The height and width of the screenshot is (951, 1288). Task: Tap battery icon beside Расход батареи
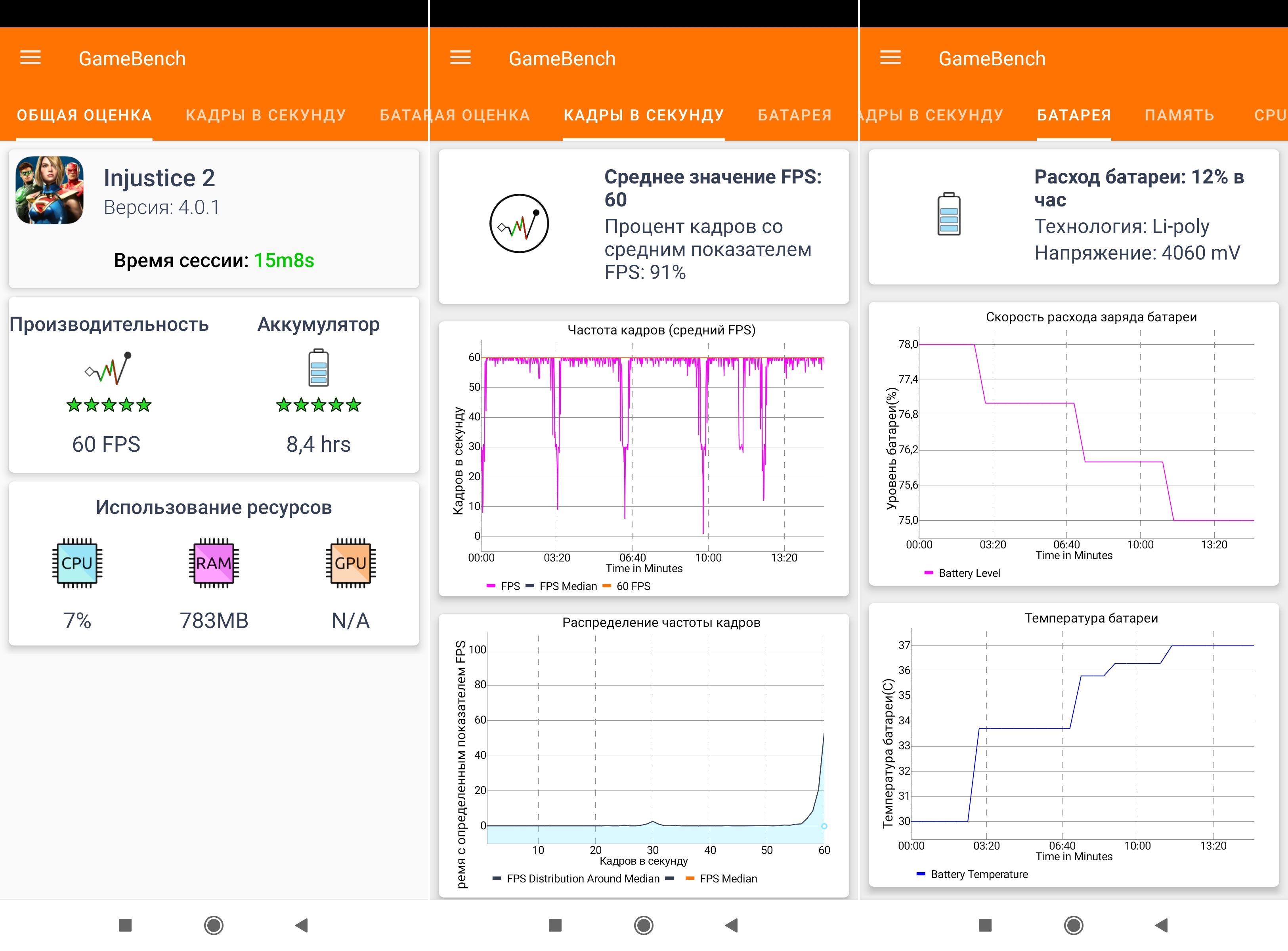point(949,214)
